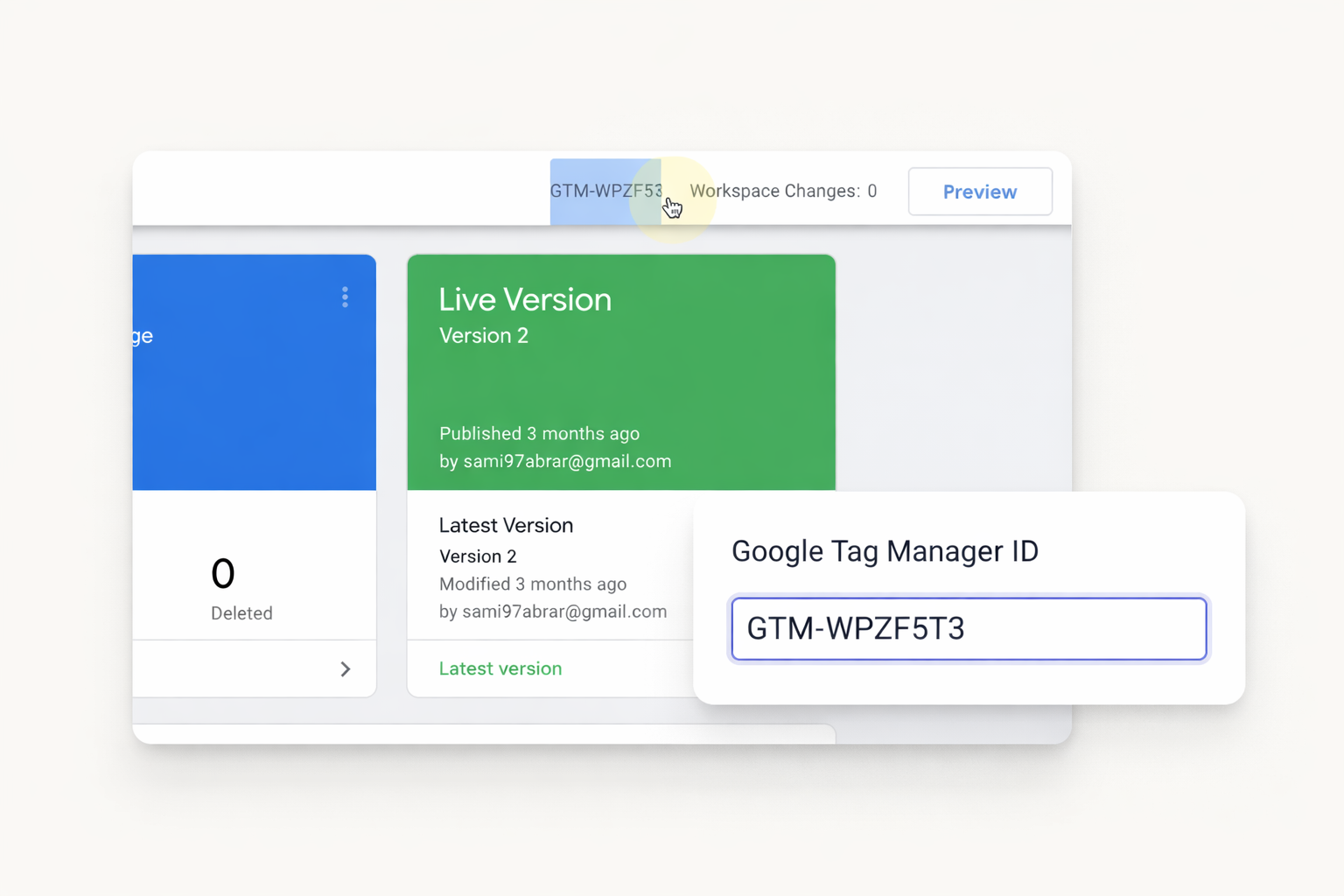Focus the Google Tag Manager ID input field

tap(968, 628)
